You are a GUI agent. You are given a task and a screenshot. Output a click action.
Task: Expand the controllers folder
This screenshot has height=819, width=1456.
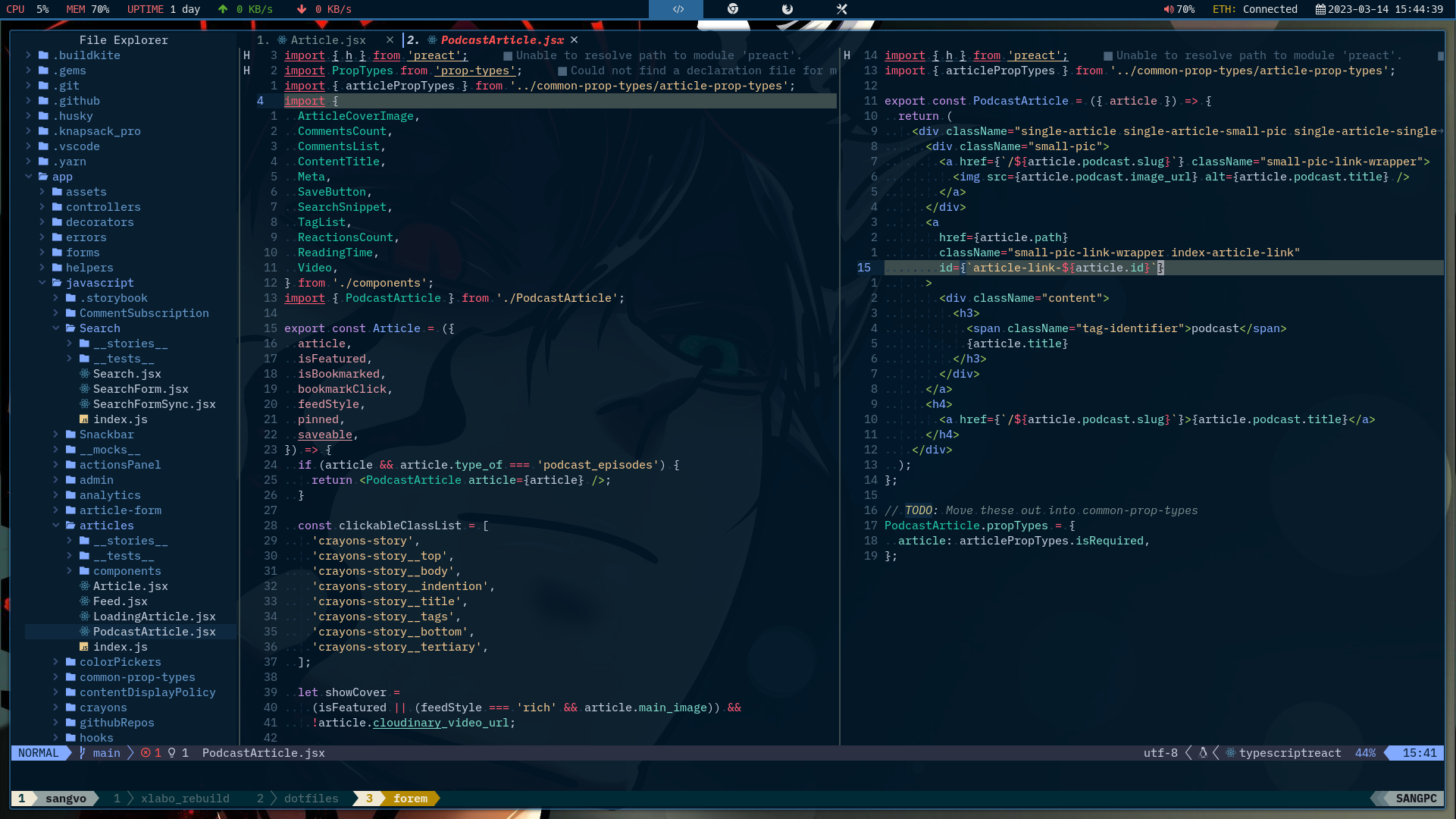(x=102, y=207)
